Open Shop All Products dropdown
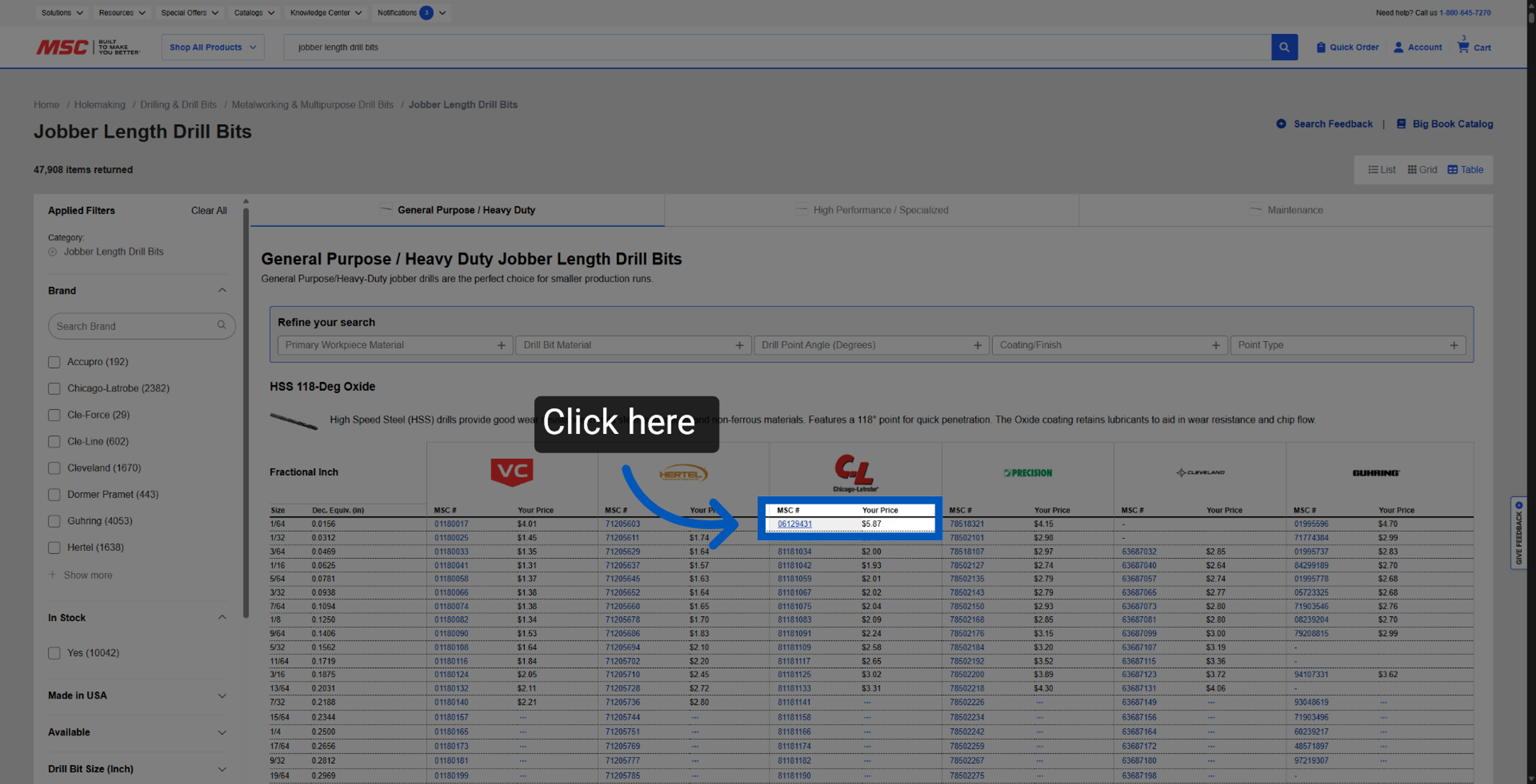 212,47
